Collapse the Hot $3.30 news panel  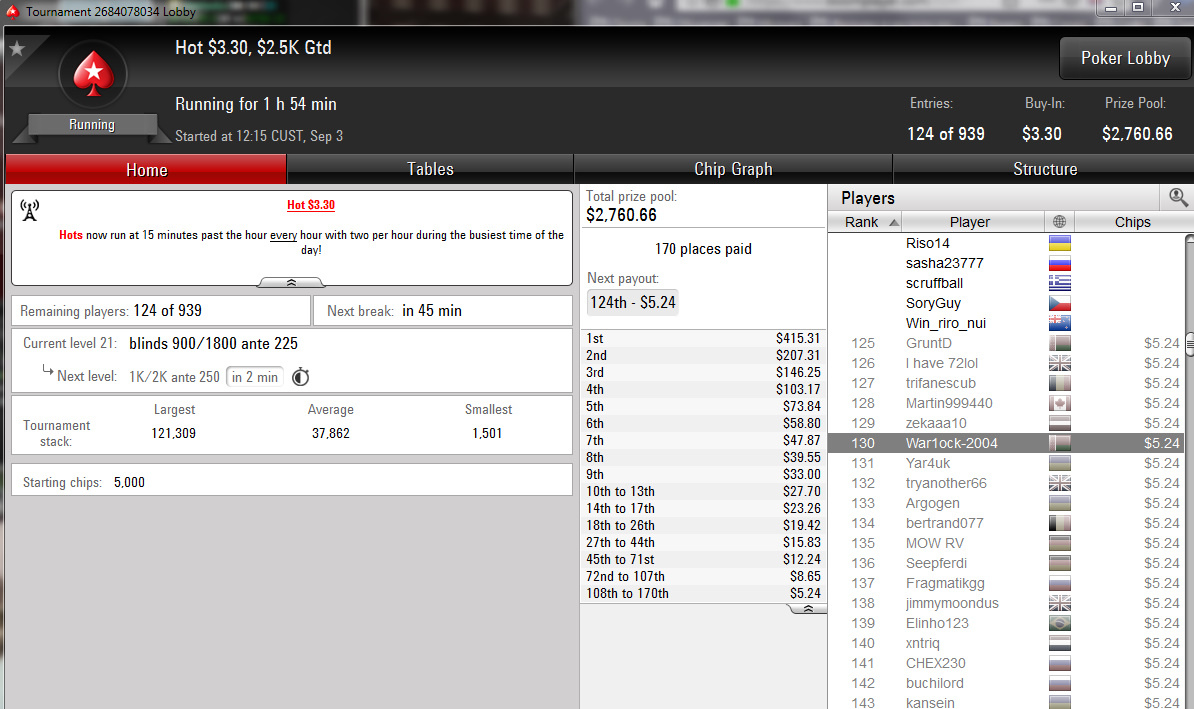[x=291, y=283]
